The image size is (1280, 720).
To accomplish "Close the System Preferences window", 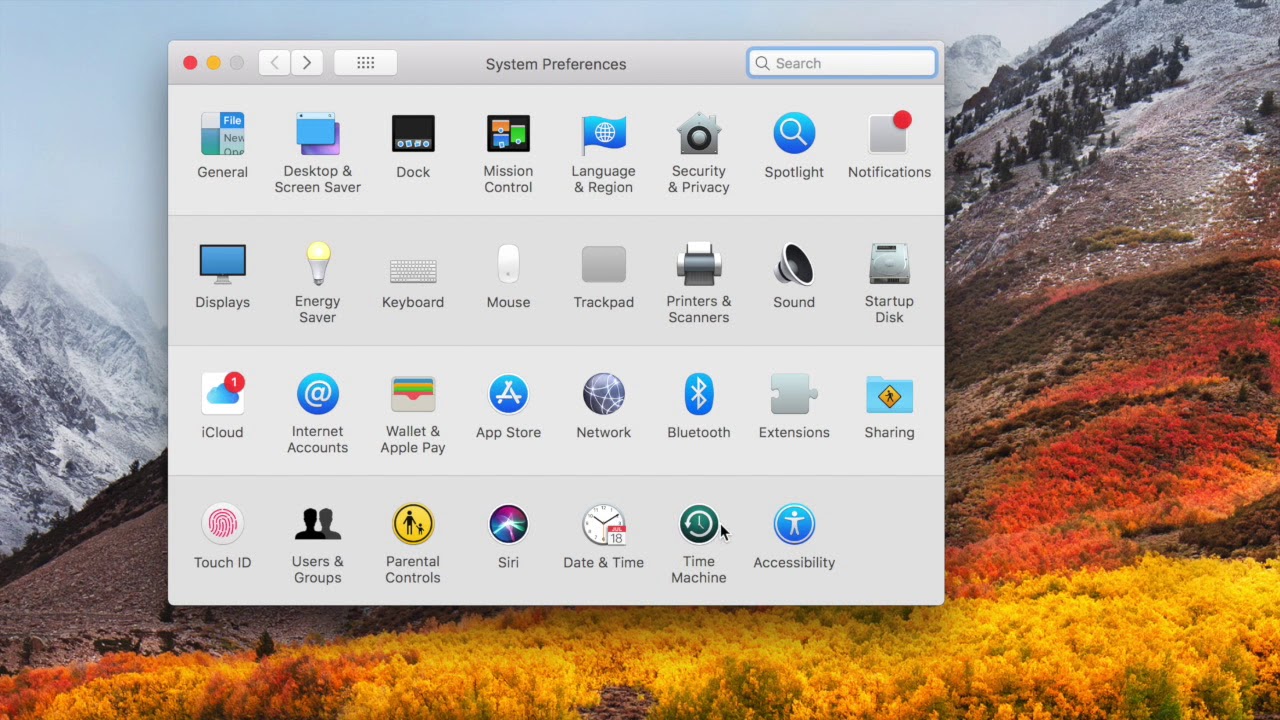I will click(x=190, y=63).
